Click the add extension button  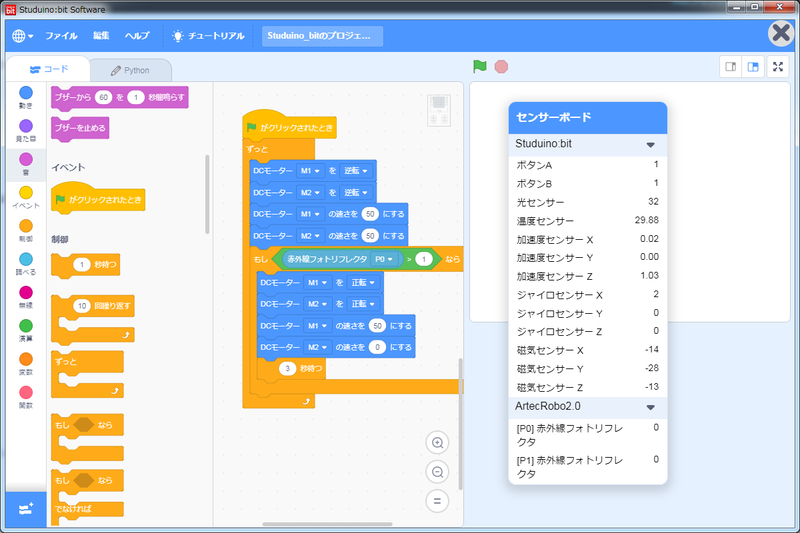(26, 509)
